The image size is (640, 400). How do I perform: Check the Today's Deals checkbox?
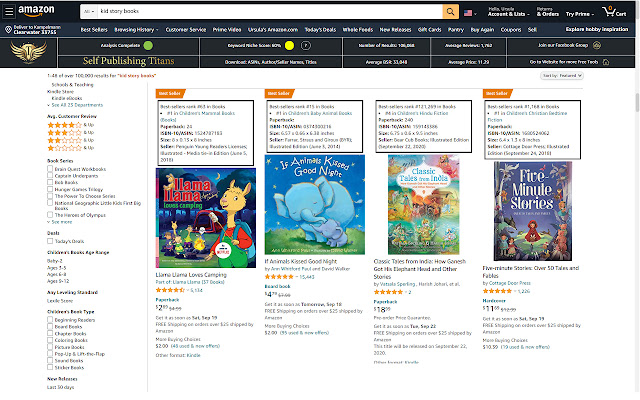click(x=51, y=242)
